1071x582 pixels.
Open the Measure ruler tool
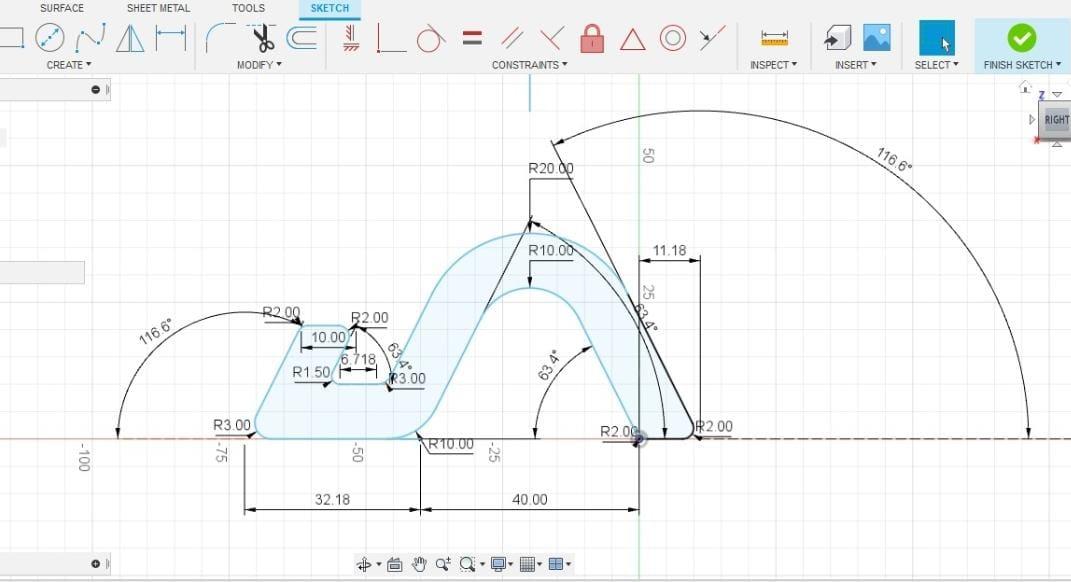[x=774, y=38]
